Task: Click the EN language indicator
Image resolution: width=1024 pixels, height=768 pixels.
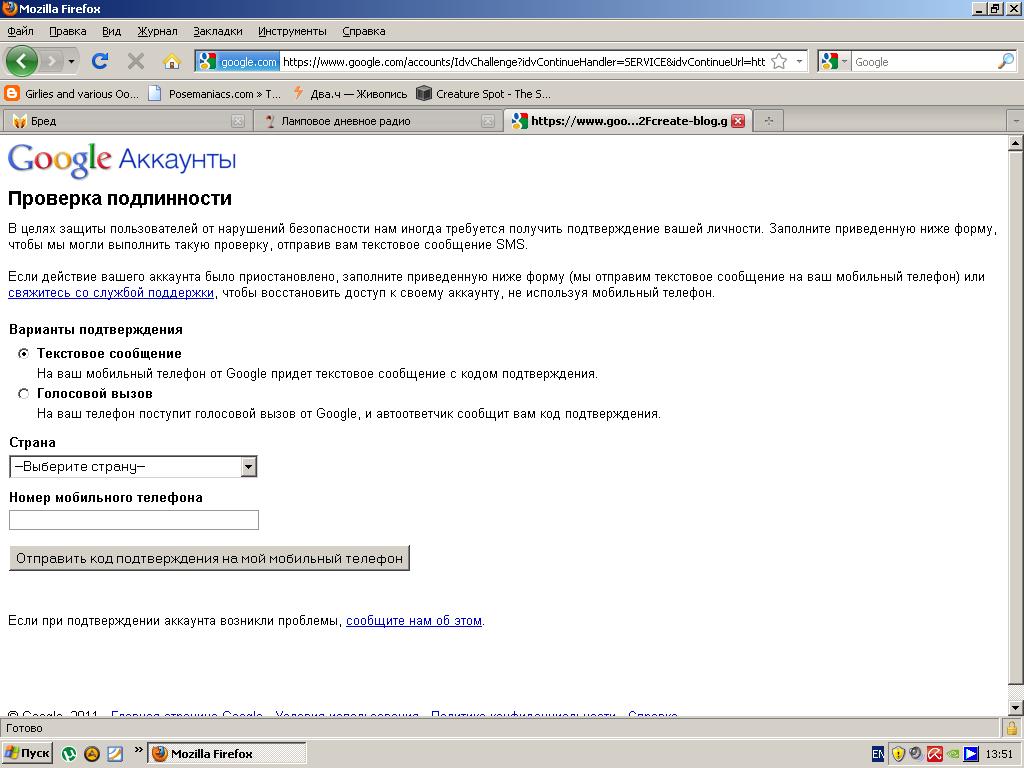Action: click(878, 754)
